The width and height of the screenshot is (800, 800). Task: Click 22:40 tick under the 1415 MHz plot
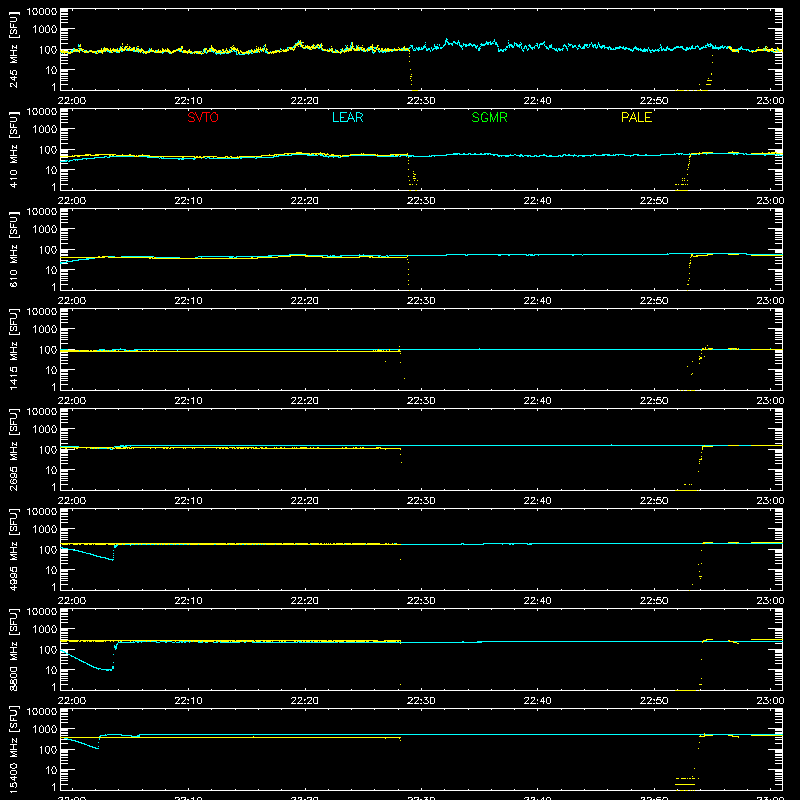[x=537, y=401]
